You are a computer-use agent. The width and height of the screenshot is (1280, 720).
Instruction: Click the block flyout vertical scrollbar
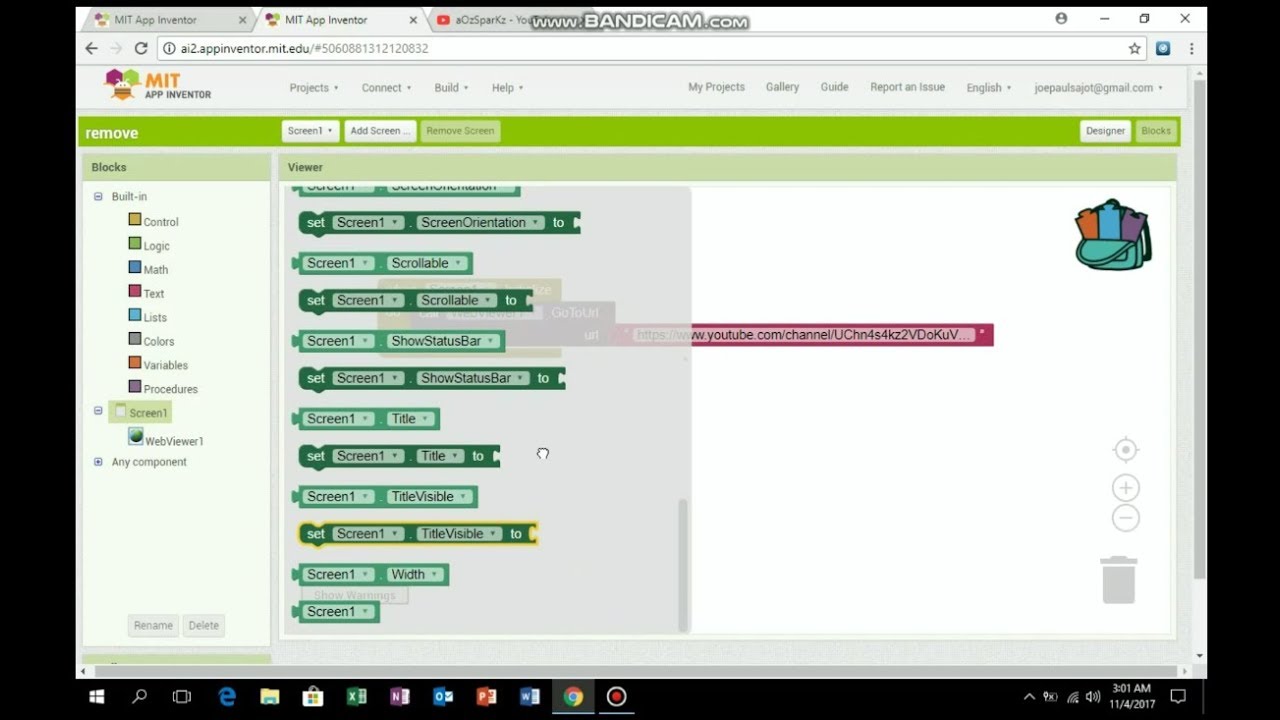point(684,565)
